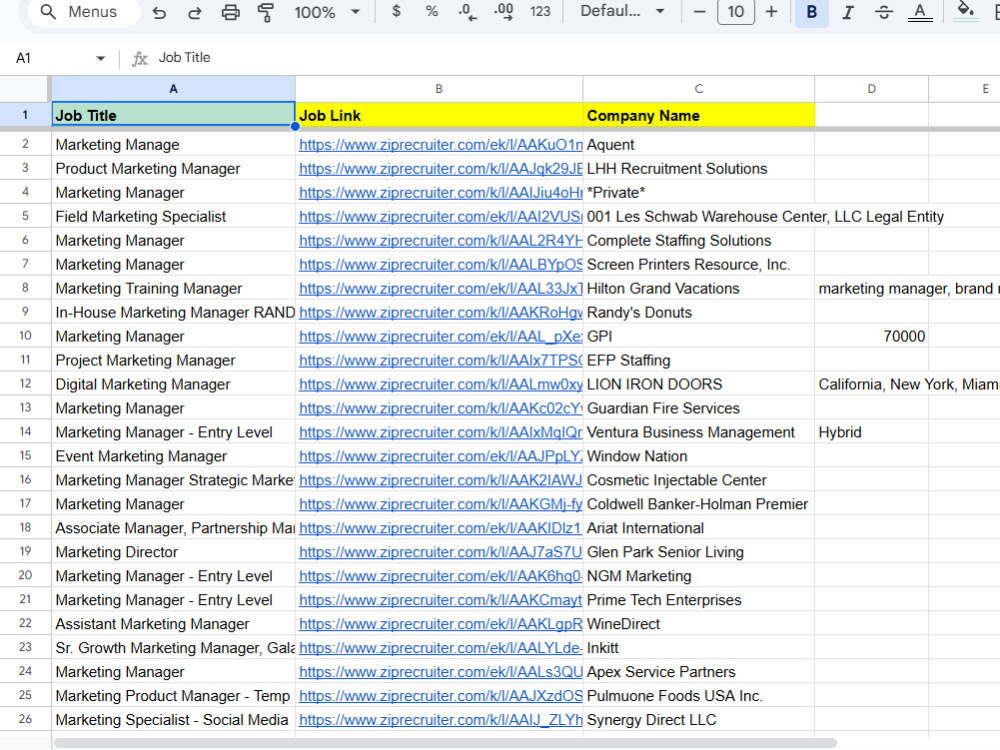
Task: Select column C header
Action: point(699,89)
